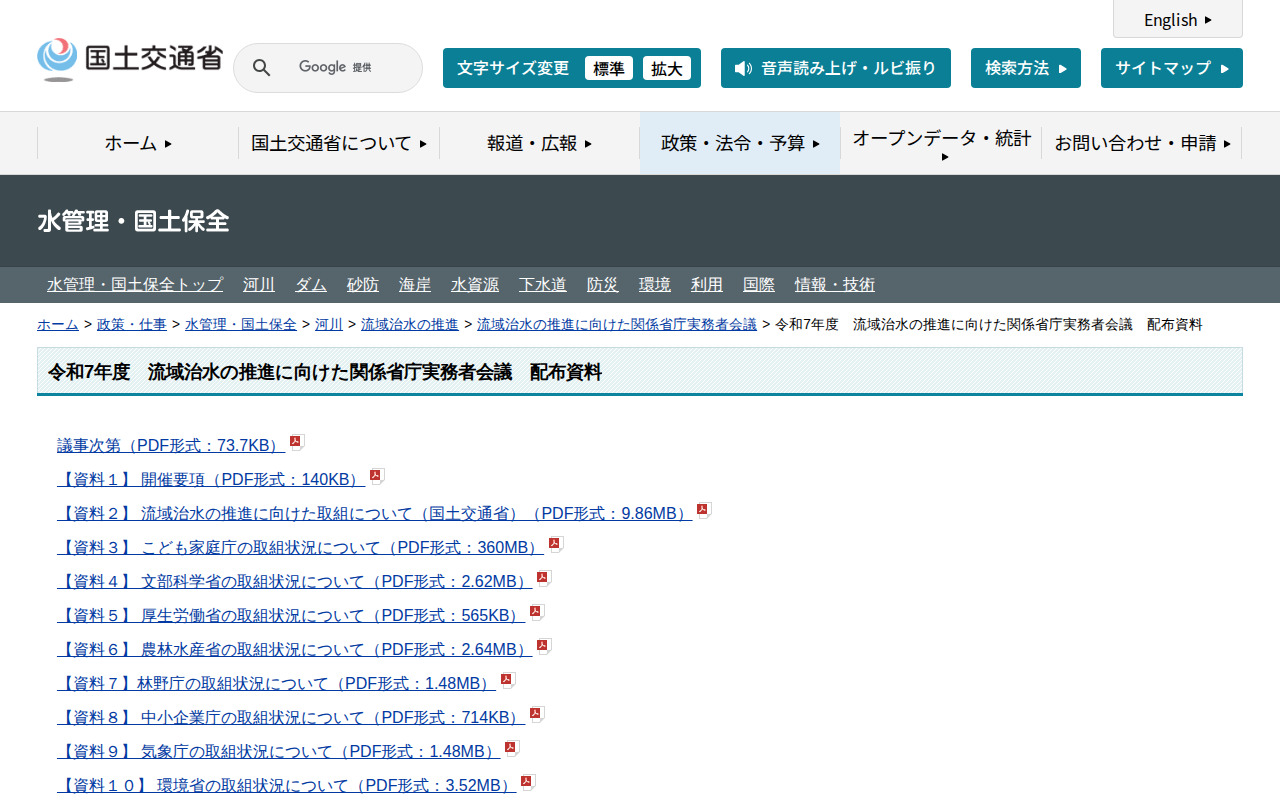The width and height of the screenshot is (1280, 800).
Task: Open 資料6 農林水産省の取組状況 link
Action: [x=294, y=649]
